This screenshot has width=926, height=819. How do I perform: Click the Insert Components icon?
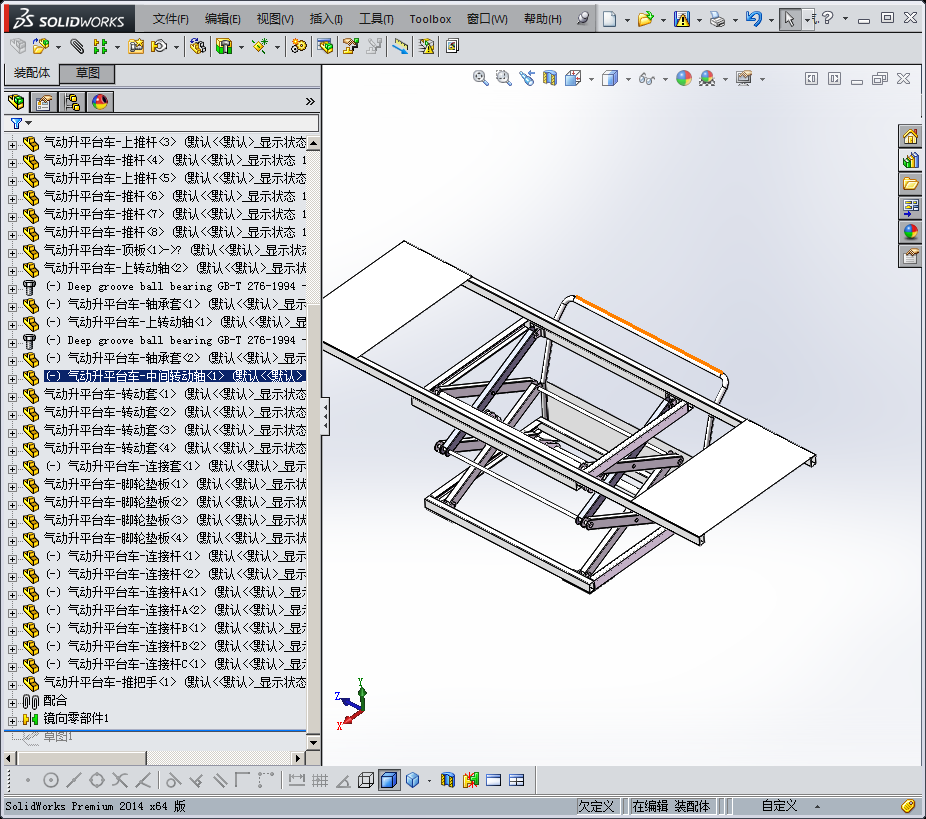coord(40,46)
